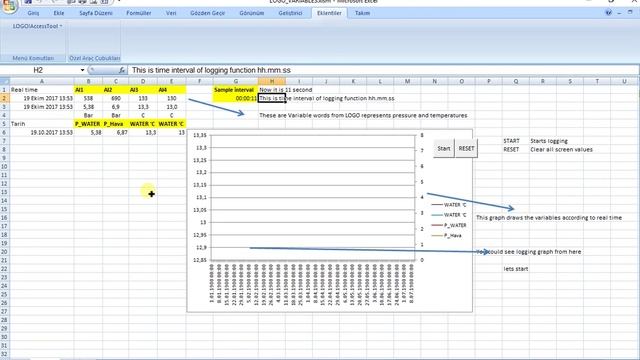The width and height of the screenshot is (640, 360).
Task: Select the 'Starts logging' cell
Action: tap(549, 141)
